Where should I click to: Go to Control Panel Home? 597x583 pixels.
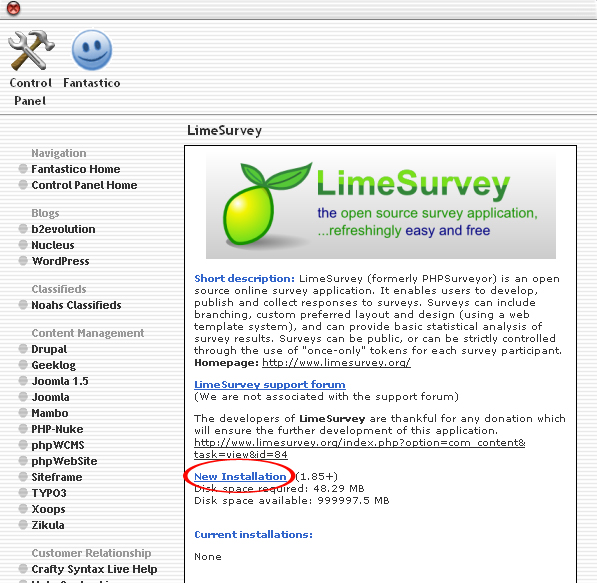(x=84, y=185)
